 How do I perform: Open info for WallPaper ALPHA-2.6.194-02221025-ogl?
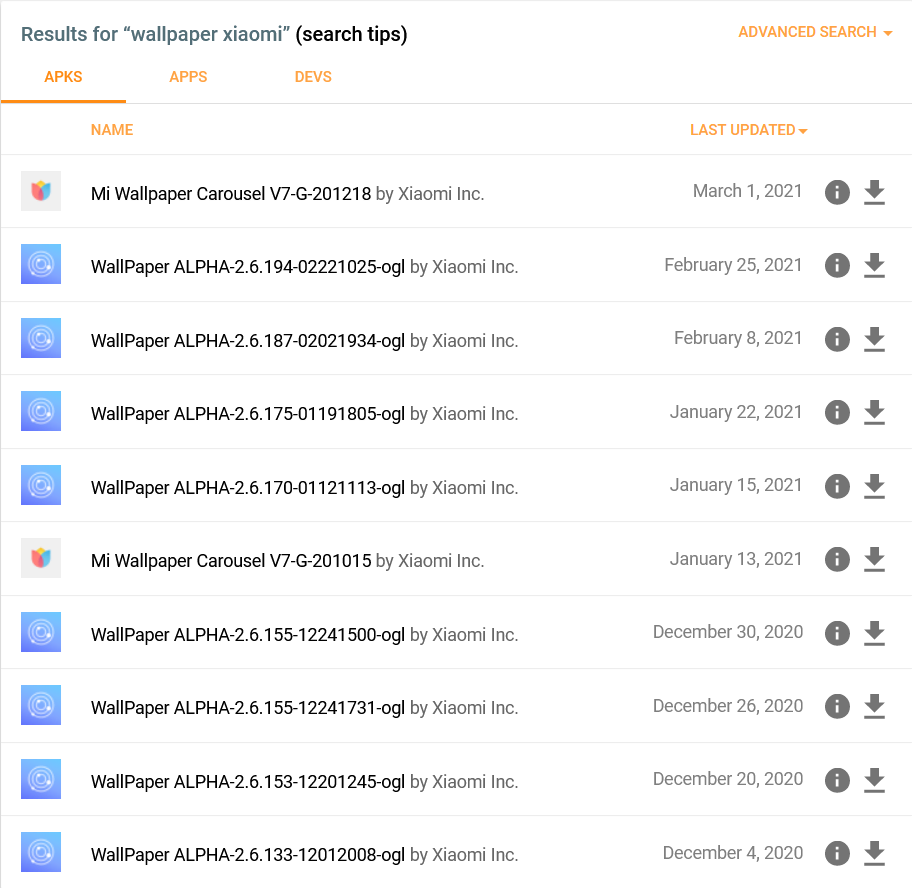[837, 266]
